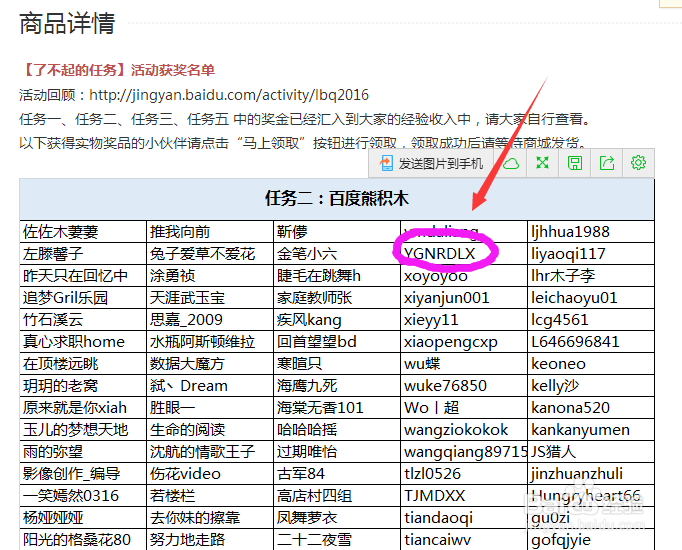Select cell lcg4561
This screenshot has height=550, width=682.
coord(591,320)
